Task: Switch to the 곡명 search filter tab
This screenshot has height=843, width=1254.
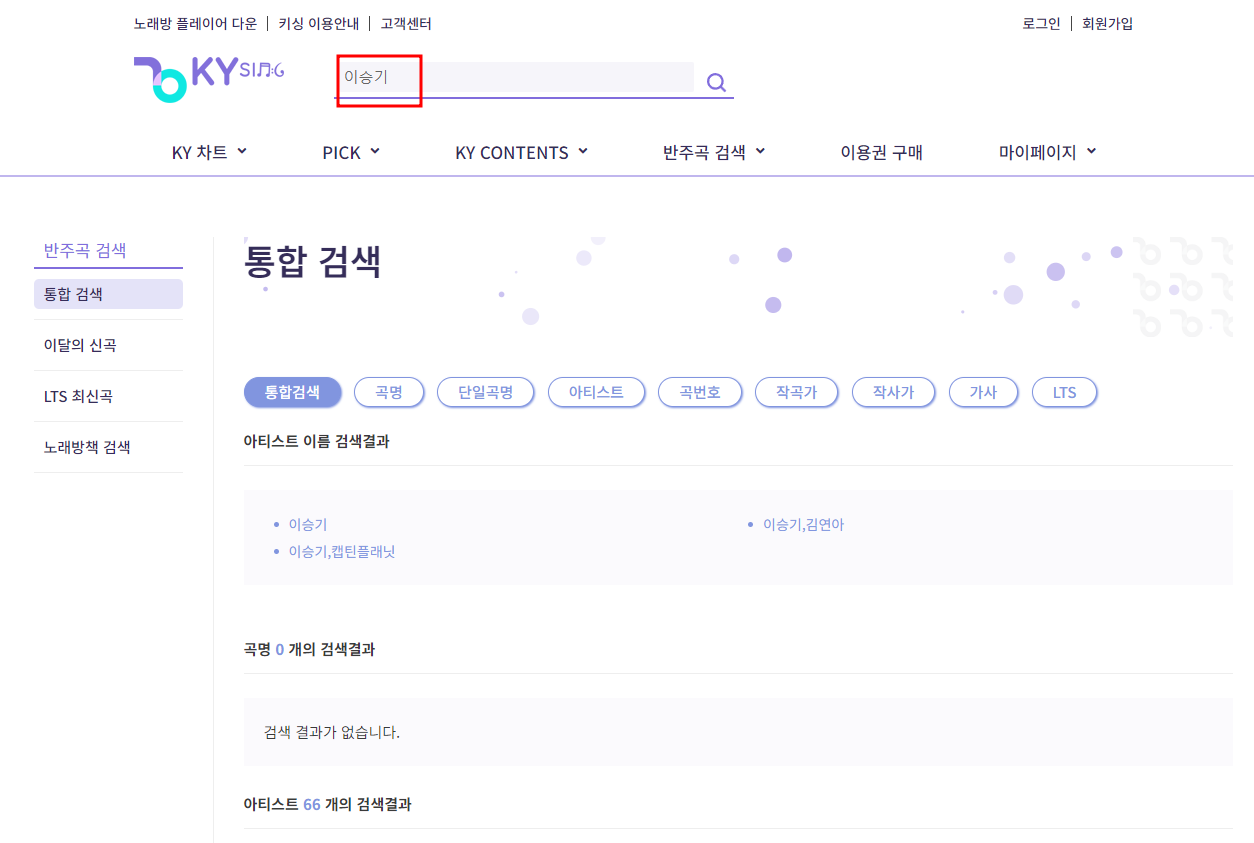Action: tap(389, 392)
